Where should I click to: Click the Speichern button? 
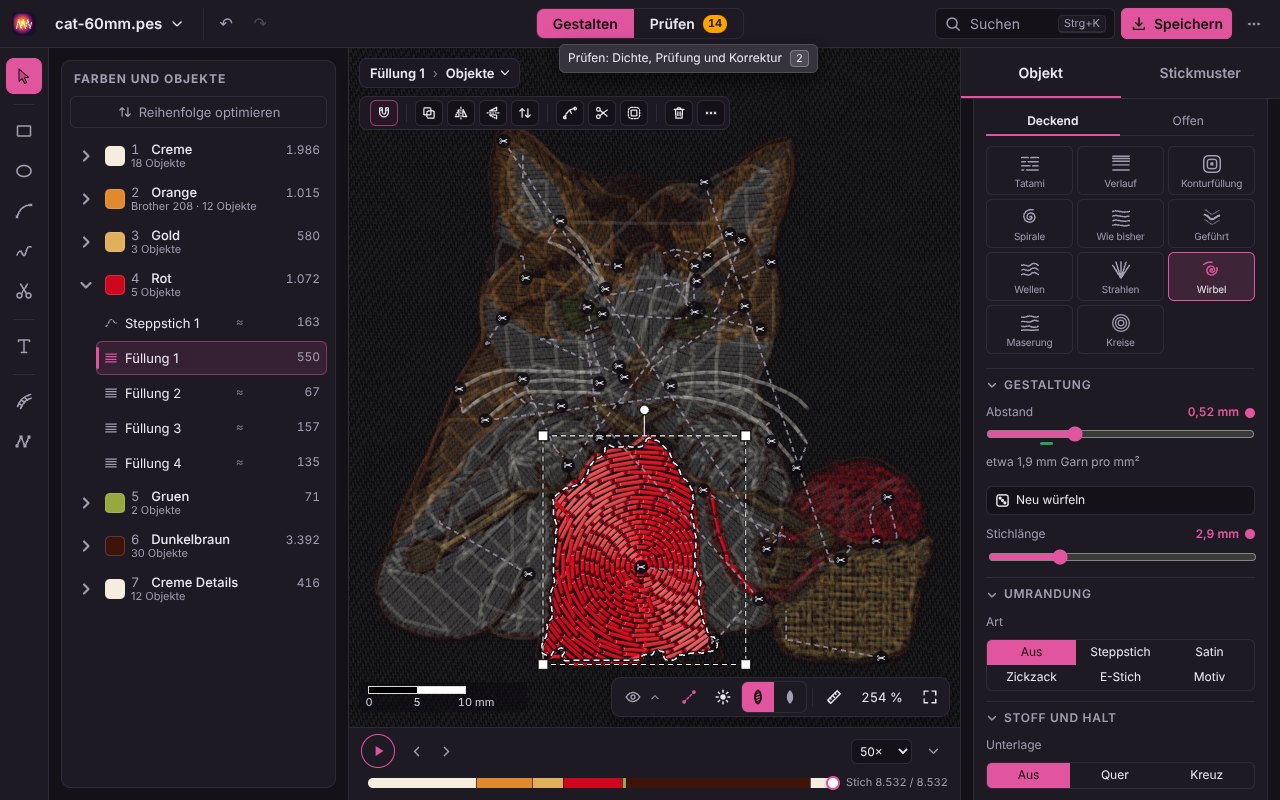point(1177,24)
